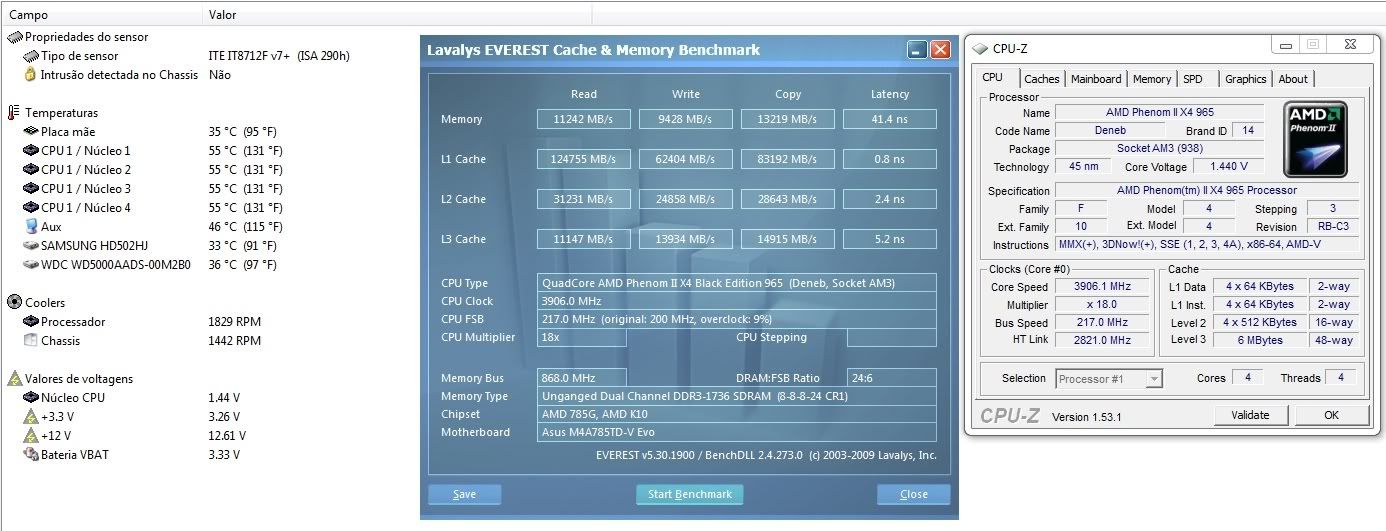Click the Level 3 cache field 6 MBytes
The width and height of the screenshot is (1386, 531).
tap(1259, 340)
